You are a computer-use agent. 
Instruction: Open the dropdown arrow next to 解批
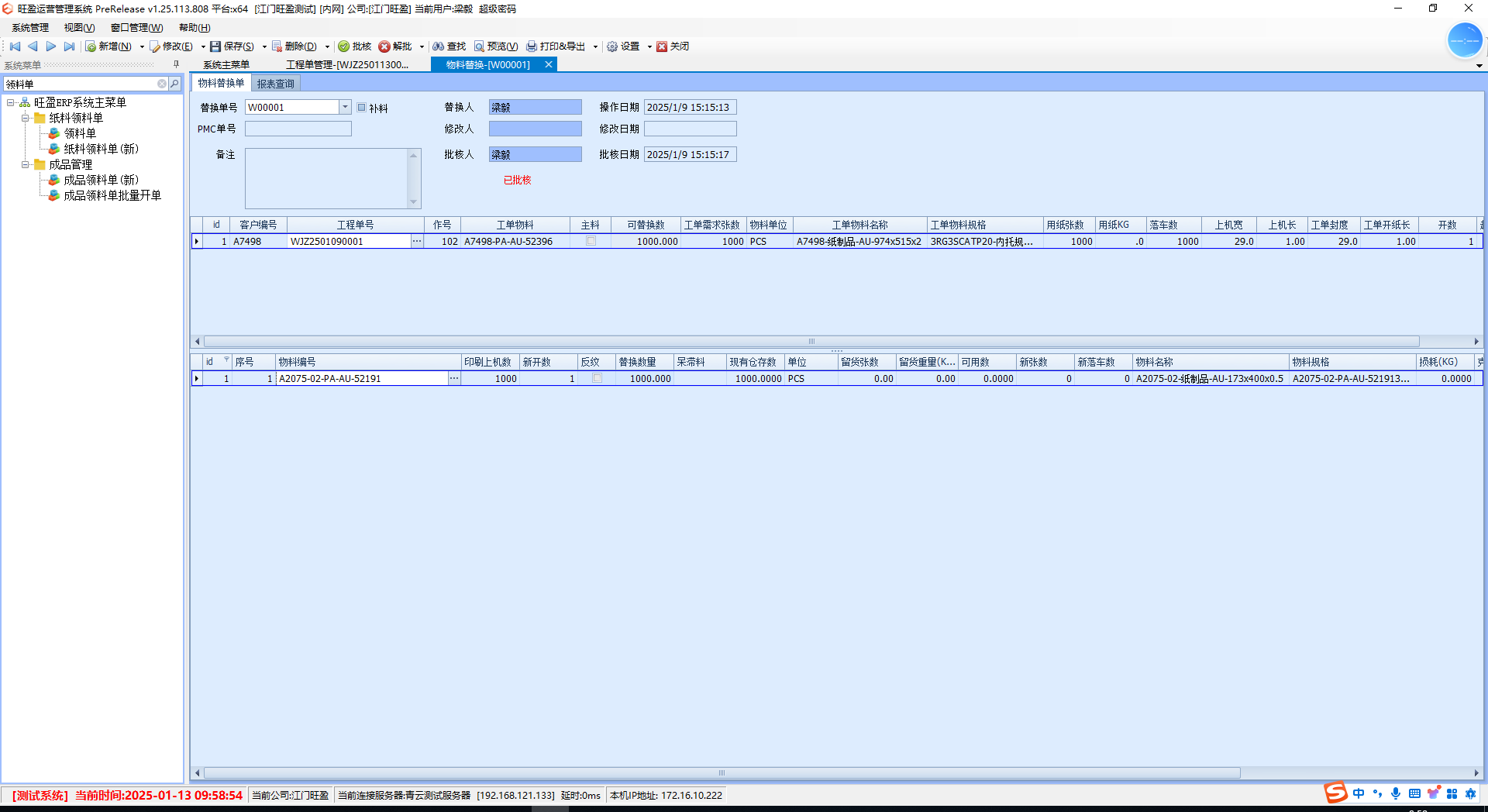click(422, 46)
